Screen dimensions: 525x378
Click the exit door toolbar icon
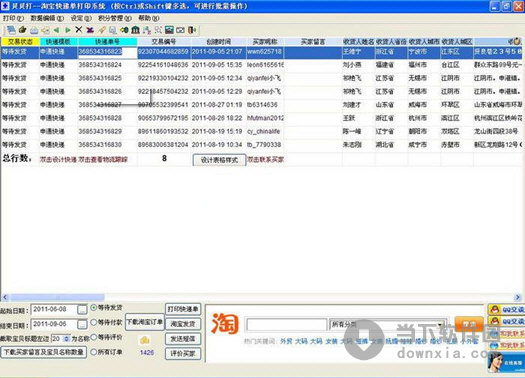(192, 30)
